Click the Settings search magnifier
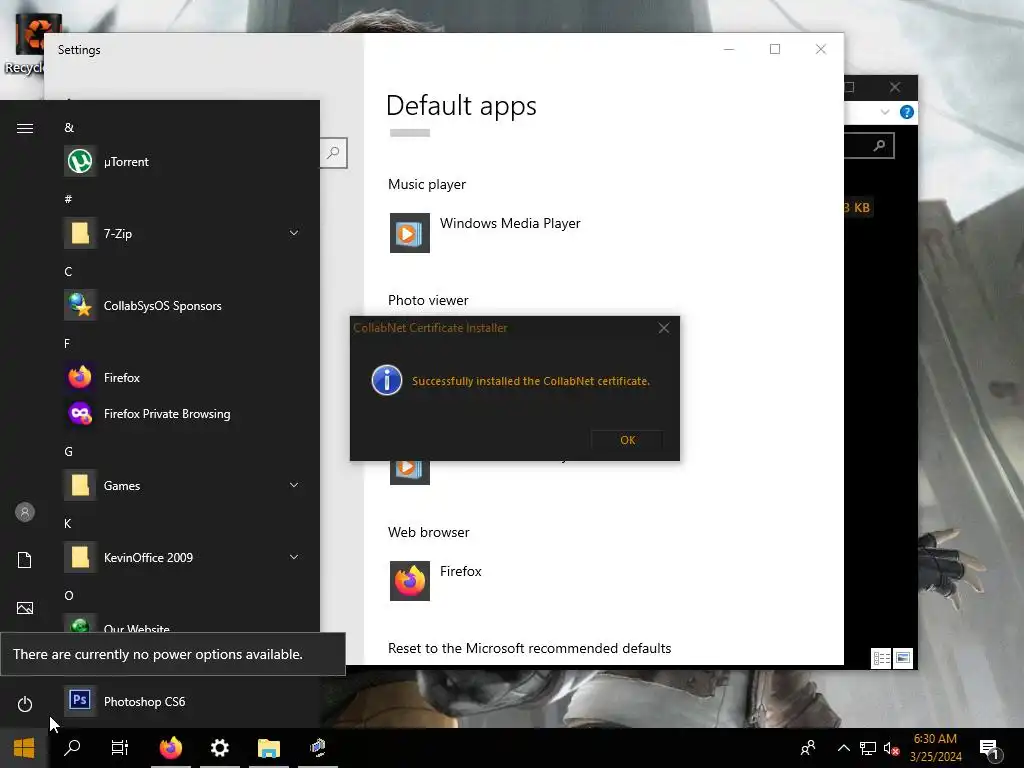 click(333, 153)
